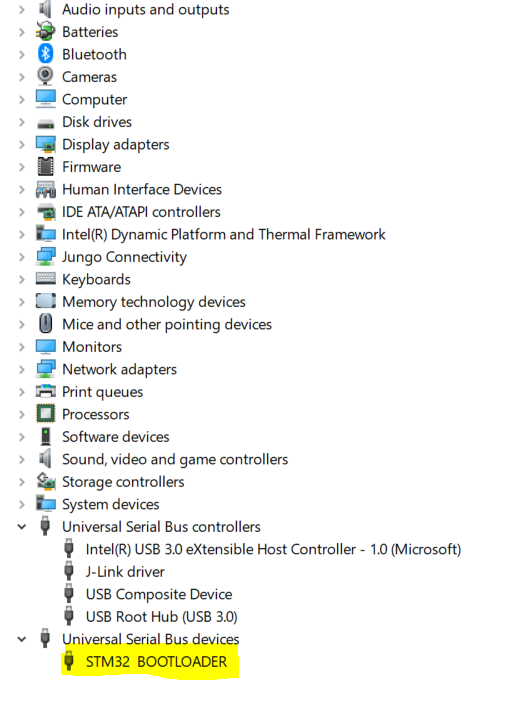Expand the Firmware node
Screen dimensions: 526x705
(x=22, y=167)
